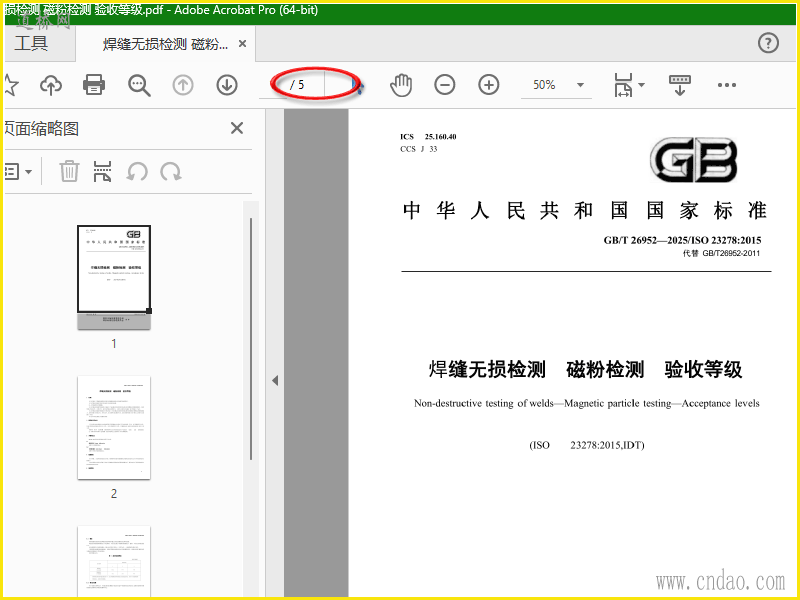Rotate page counterclockwise

tap(137, 172)
